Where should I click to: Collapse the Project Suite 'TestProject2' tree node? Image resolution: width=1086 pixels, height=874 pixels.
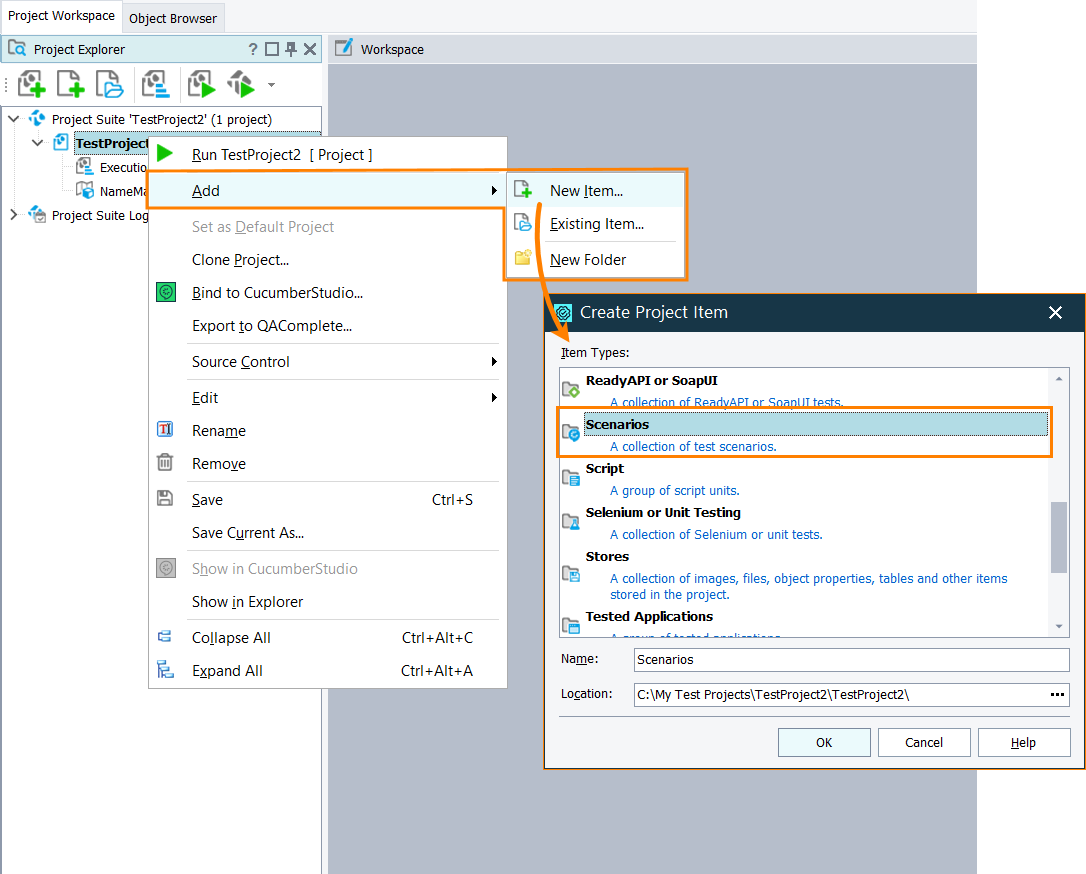[11, 117]
